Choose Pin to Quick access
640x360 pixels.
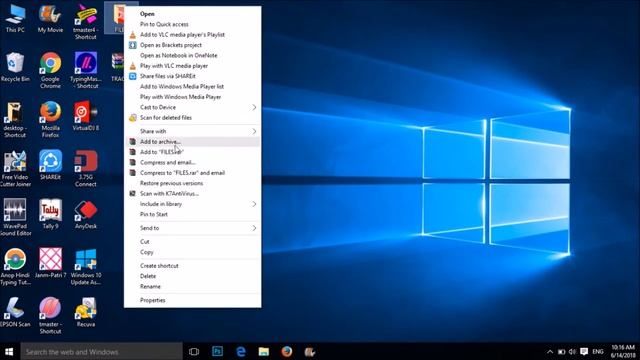(193, 24)
